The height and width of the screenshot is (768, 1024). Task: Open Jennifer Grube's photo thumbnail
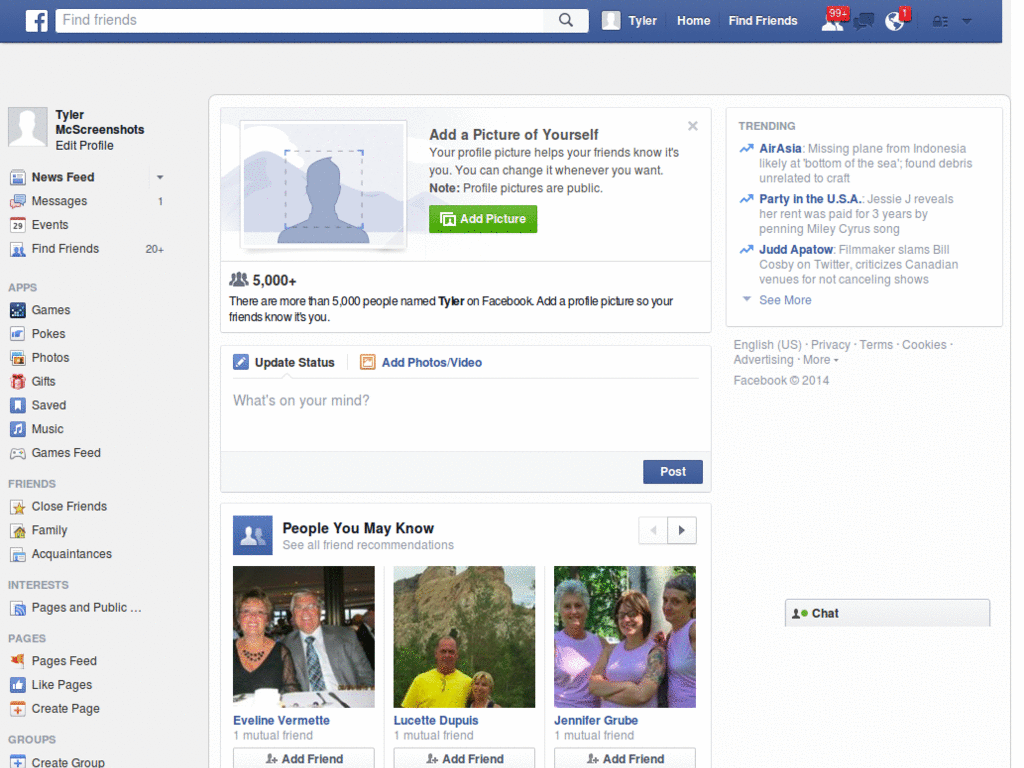(625, 637)
